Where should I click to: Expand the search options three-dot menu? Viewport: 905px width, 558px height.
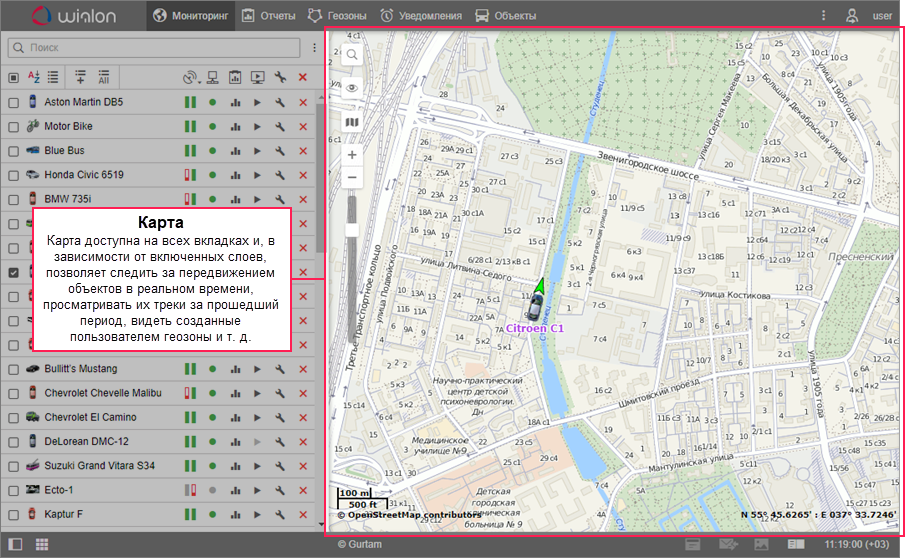click(312, 47)
